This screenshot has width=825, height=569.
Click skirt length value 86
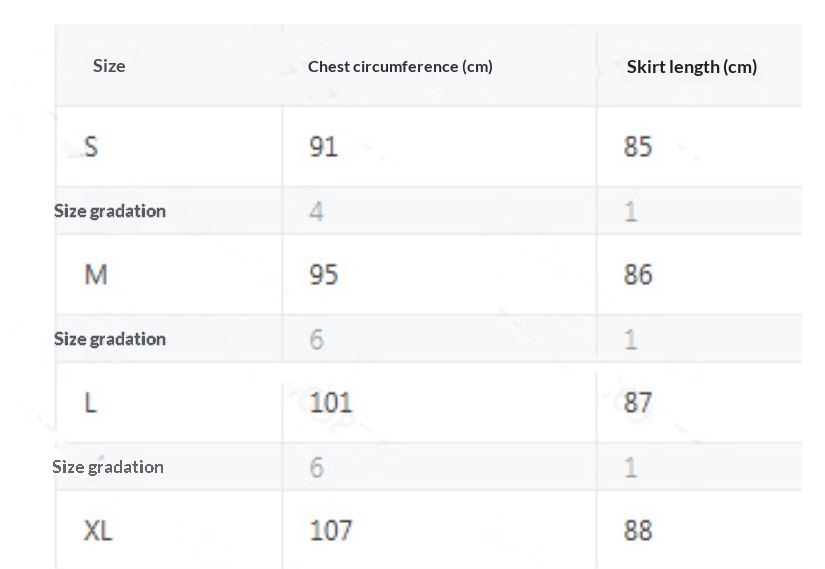pyautogui.click(x=638, y=275)
